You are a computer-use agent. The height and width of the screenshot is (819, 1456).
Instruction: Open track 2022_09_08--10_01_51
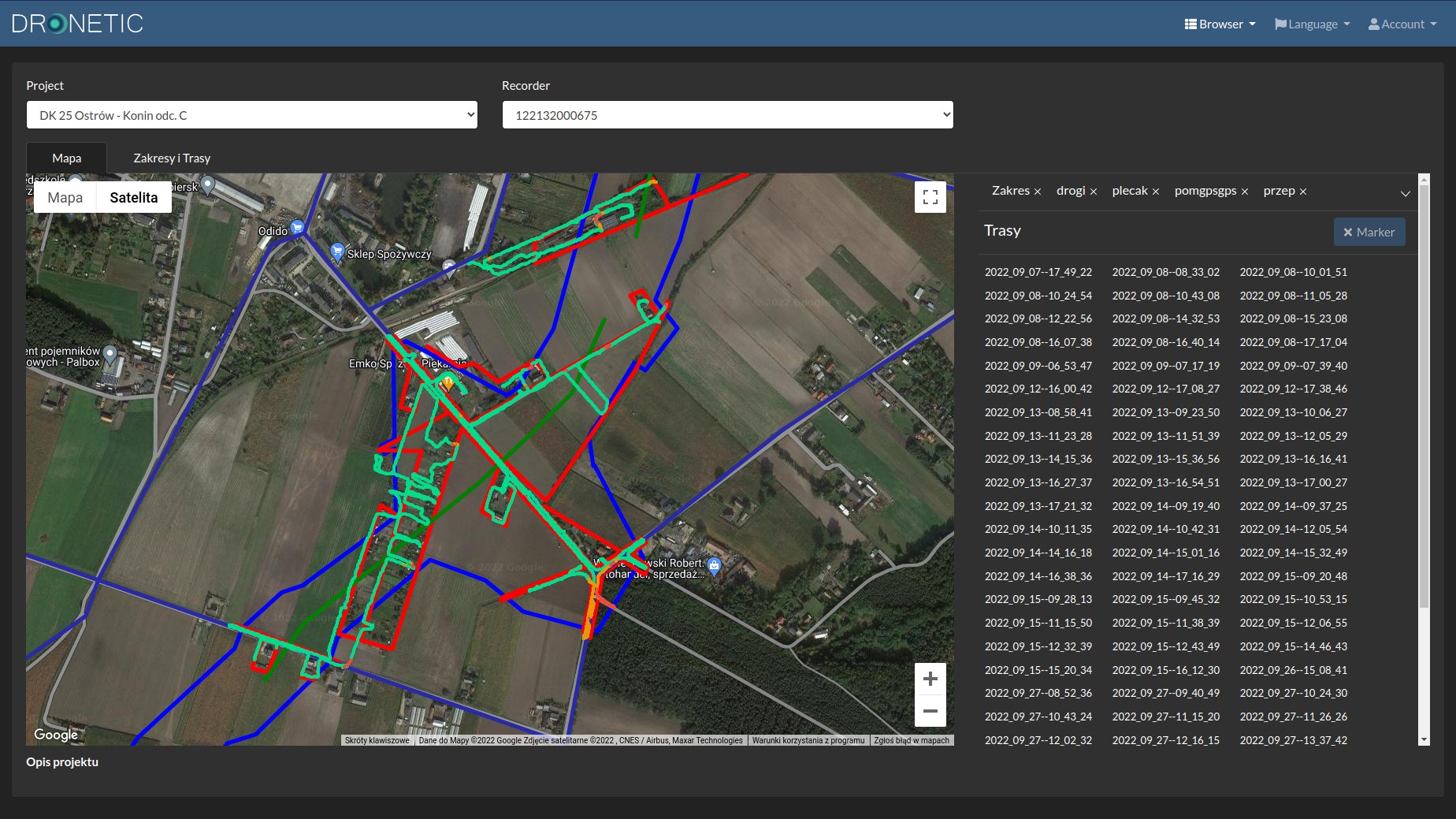click(x=1293, y=272)
